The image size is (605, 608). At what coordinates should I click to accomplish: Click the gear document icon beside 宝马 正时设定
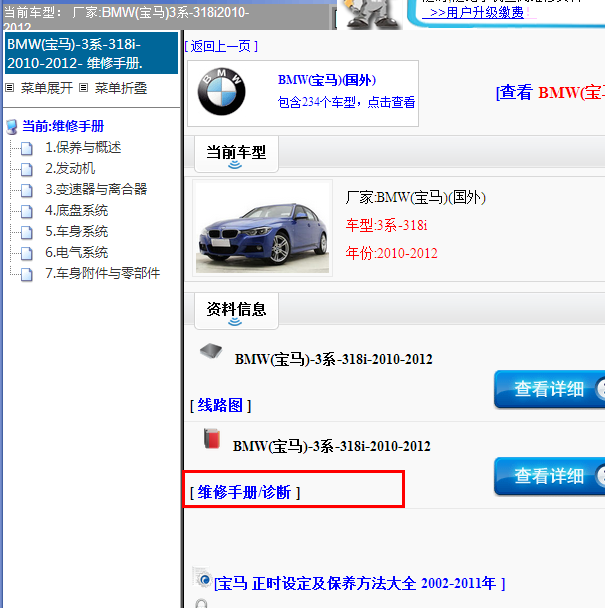pos(202,578)
